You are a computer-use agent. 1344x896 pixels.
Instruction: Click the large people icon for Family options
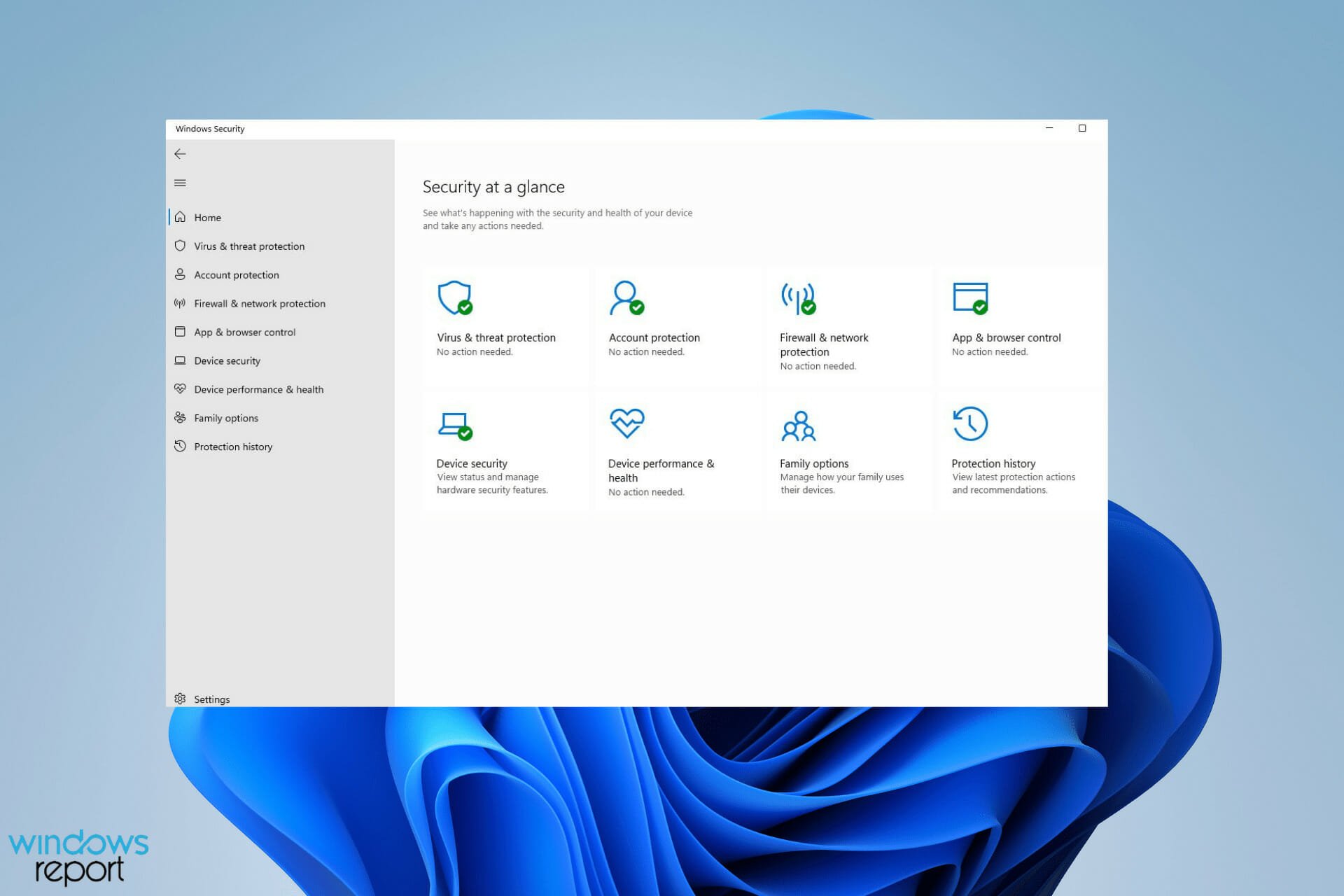pyautogui.click(x=799, y=426)
